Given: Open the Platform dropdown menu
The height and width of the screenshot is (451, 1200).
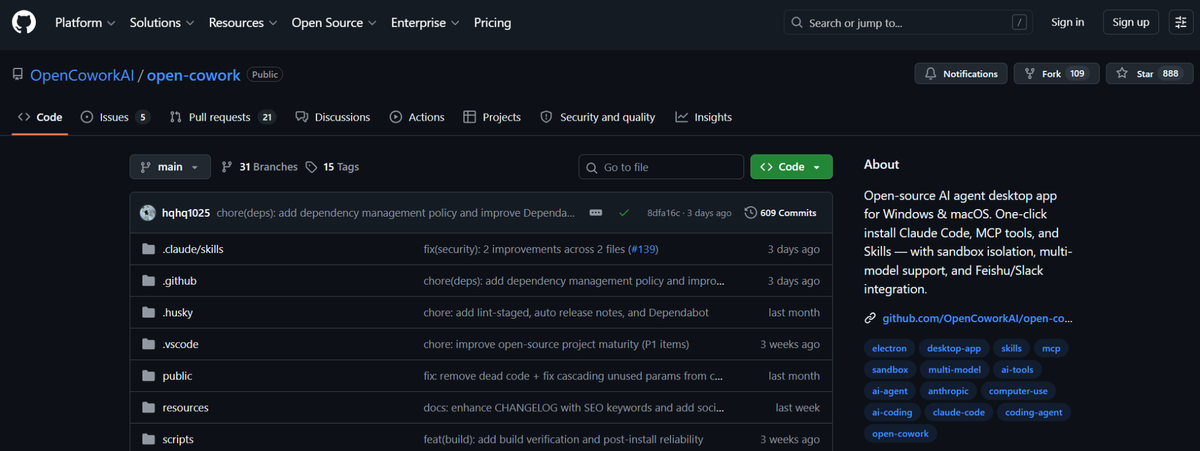Looking at the screenshot, I should (85, 22).
